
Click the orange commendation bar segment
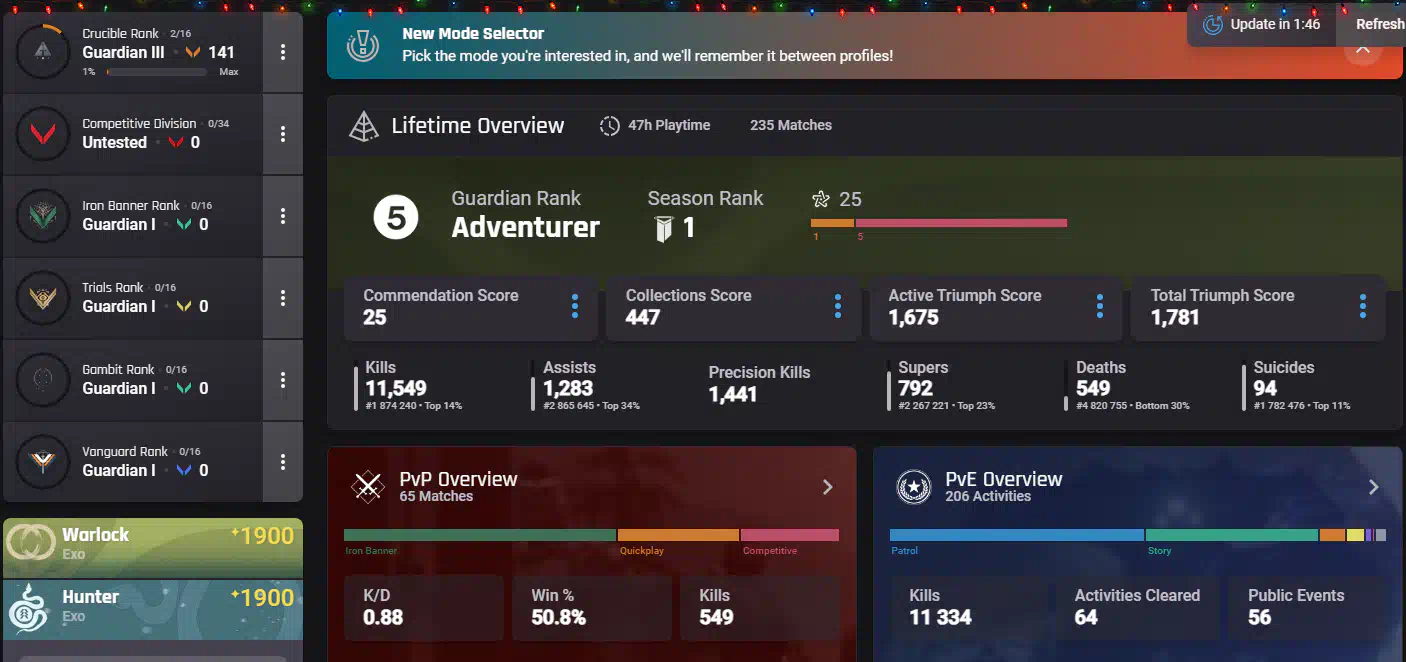[832, 223]
